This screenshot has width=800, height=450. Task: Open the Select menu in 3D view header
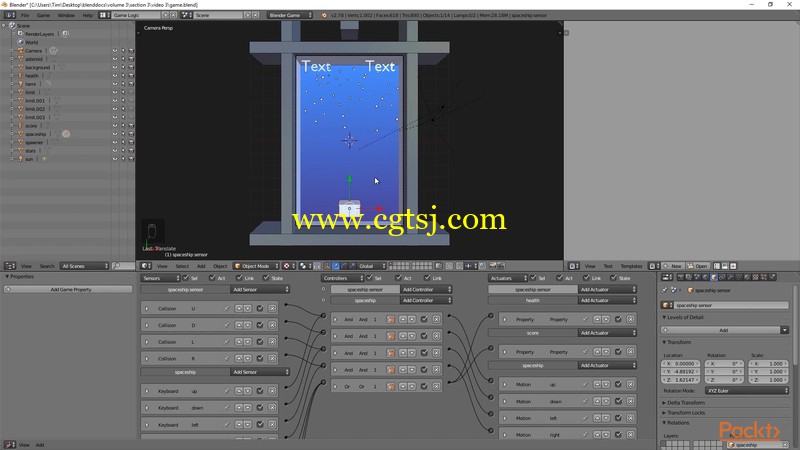click(182, 266)
